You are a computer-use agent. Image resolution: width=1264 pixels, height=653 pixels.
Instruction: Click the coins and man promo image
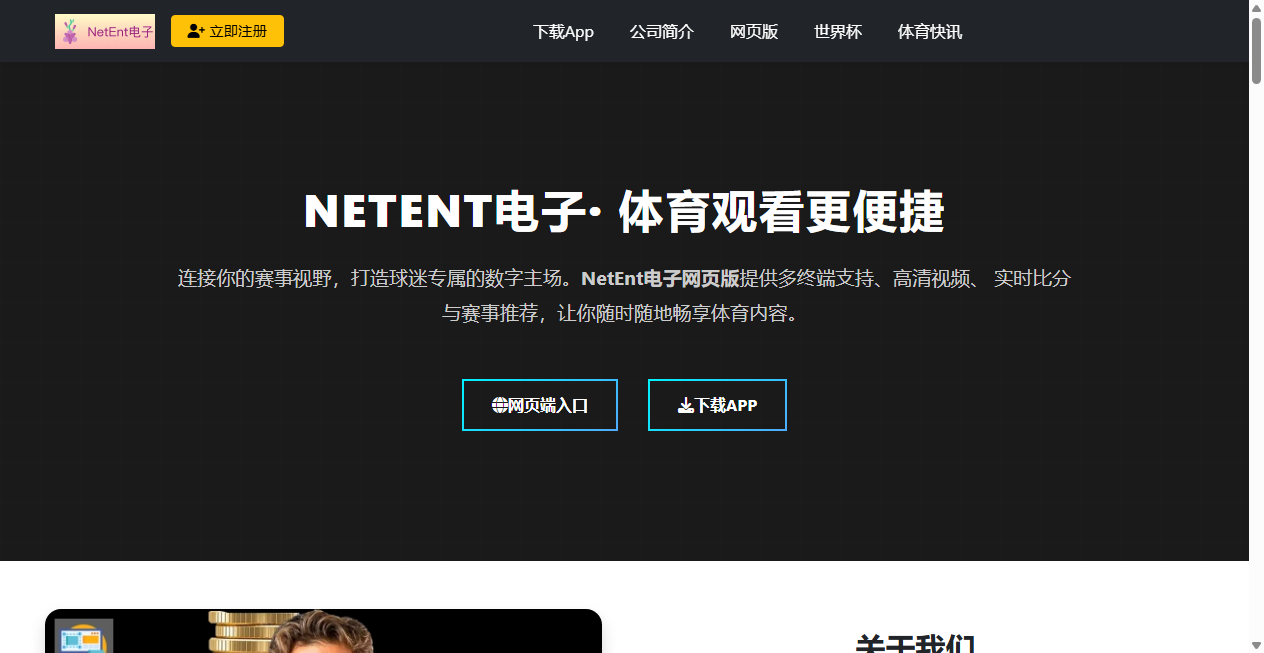click(x=323, y=631)
